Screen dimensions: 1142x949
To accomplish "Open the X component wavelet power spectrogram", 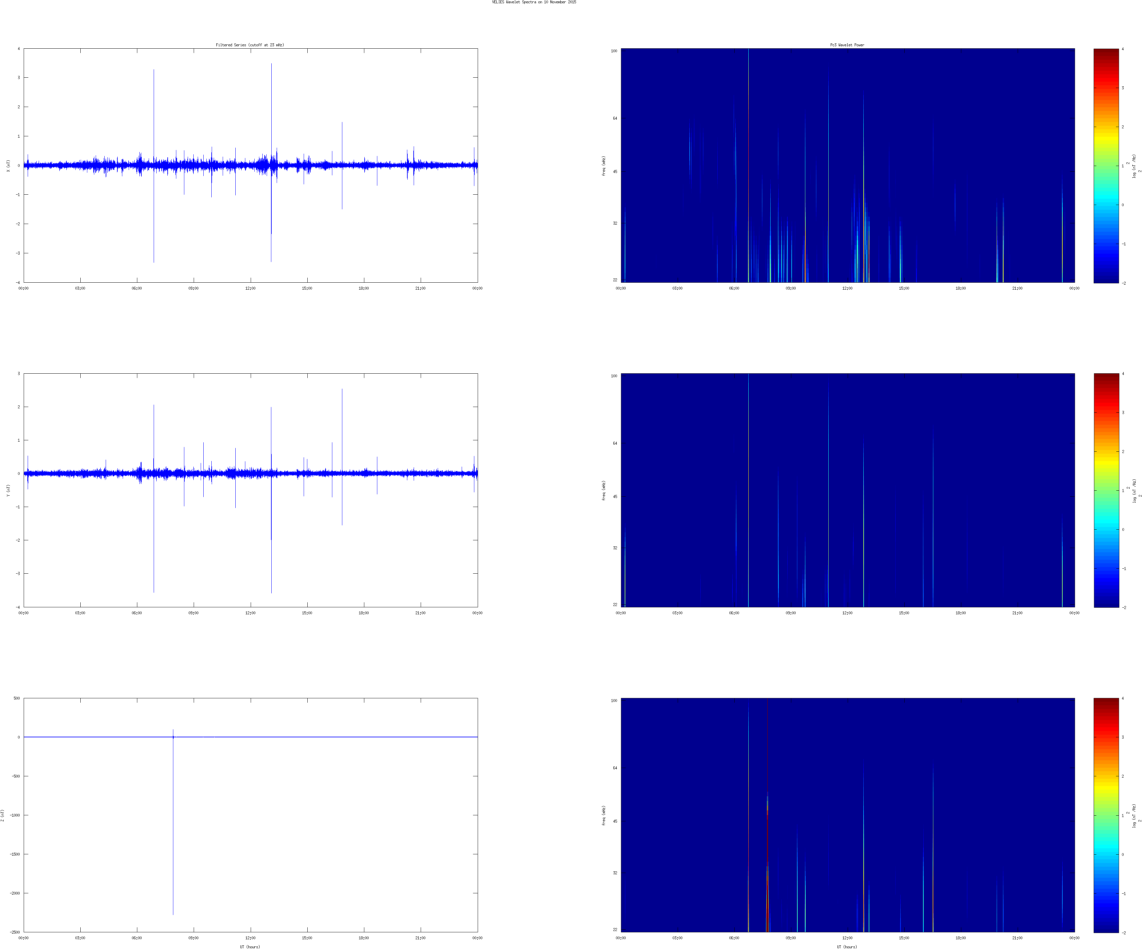I will click(848, 165).
